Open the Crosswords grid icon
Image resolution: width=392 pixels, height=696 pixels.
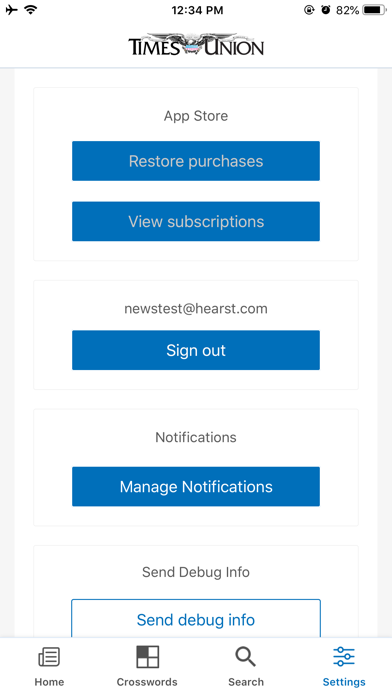click(x=147, y=656)
